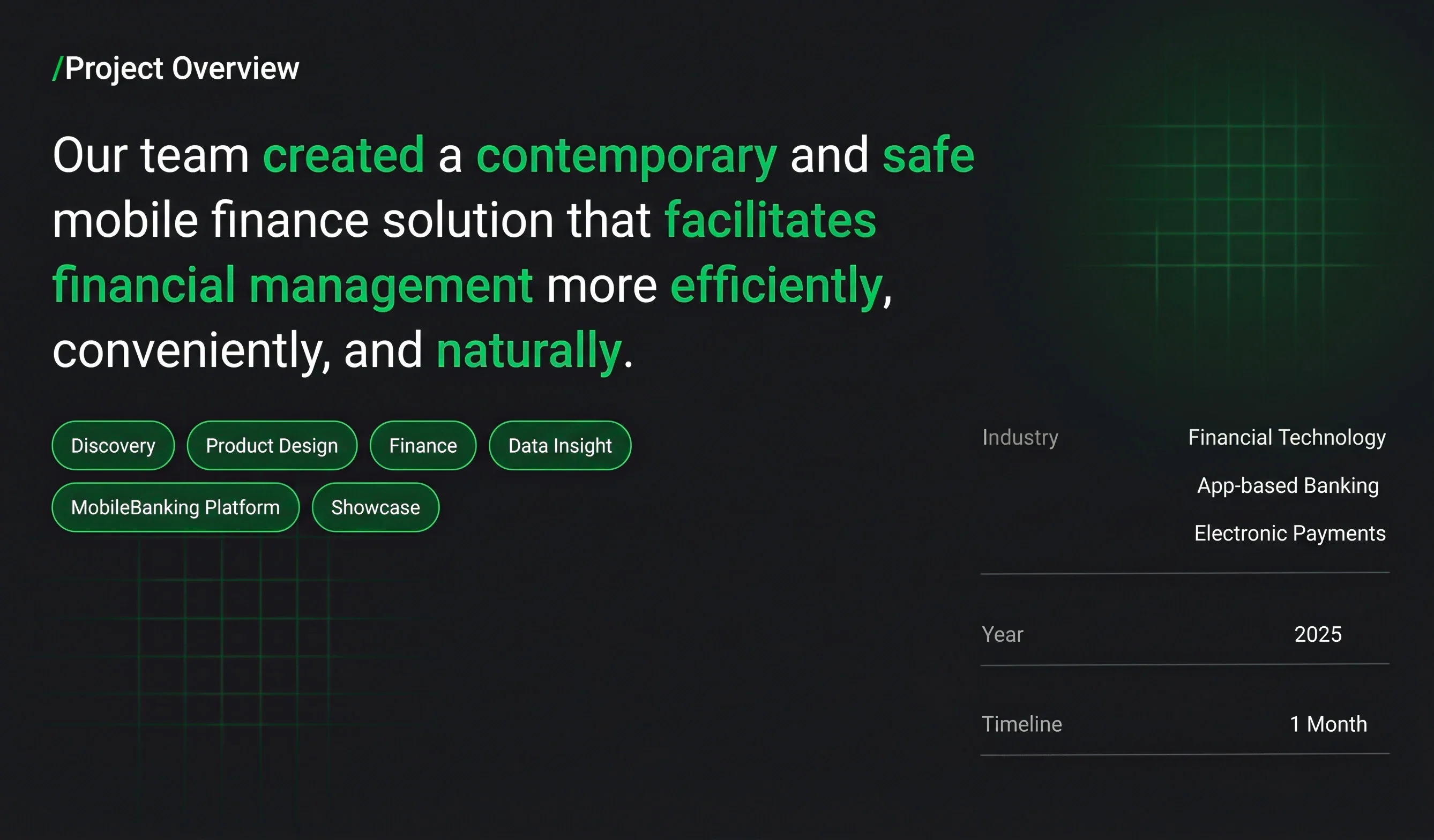Click the green word 'efficiently'

(777, 287)
